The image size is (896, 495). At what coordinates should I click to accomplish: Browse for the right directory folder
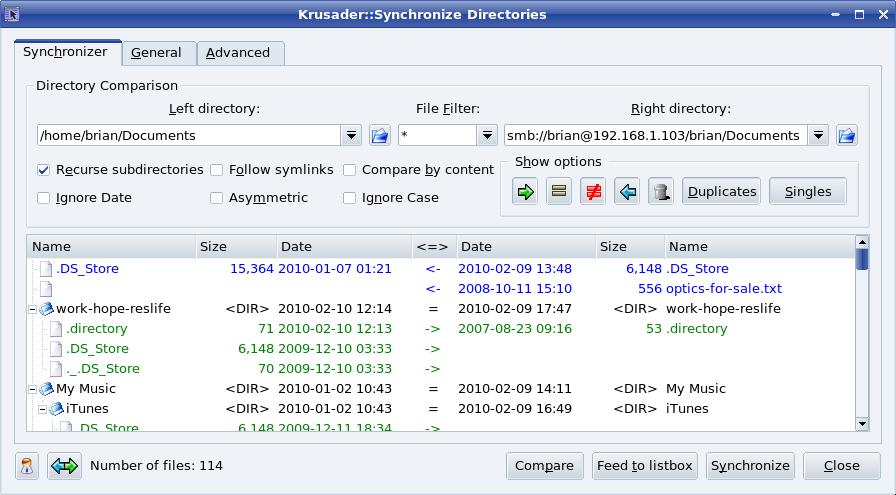[x=846, y=135]
